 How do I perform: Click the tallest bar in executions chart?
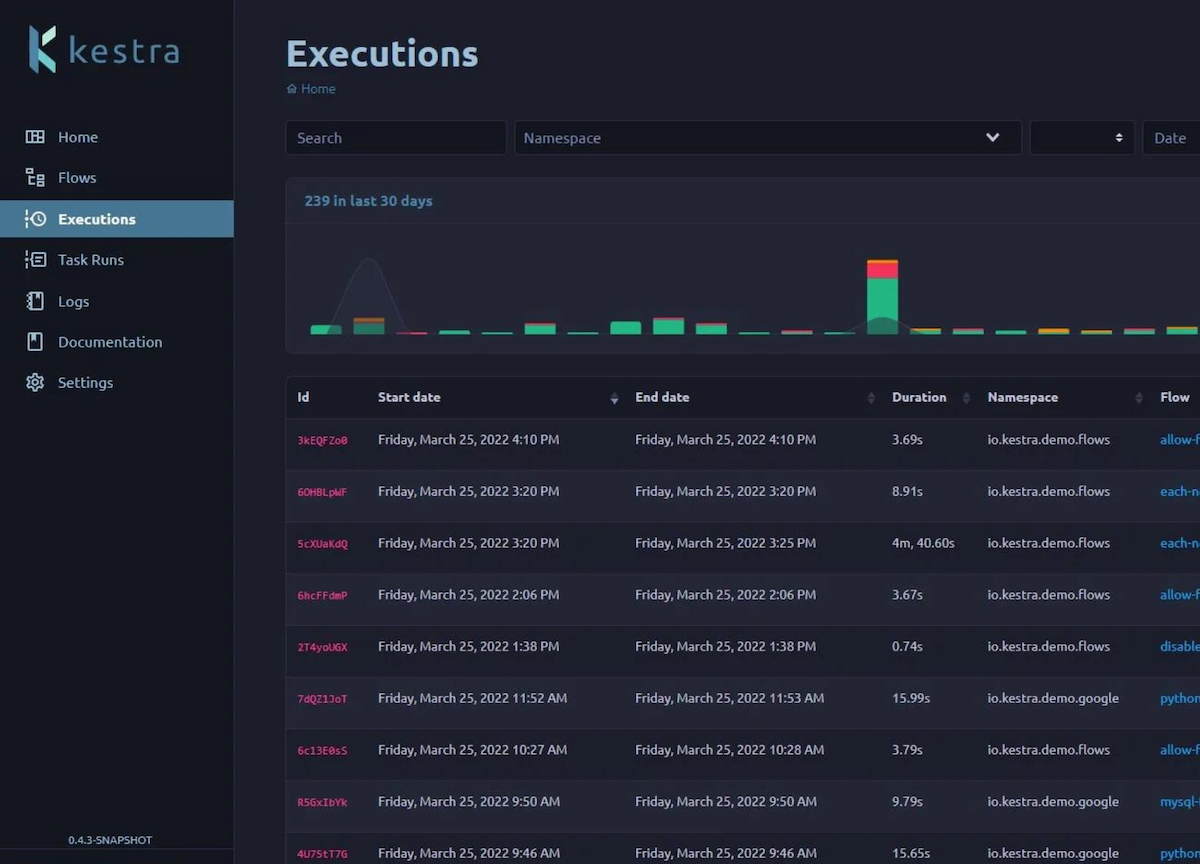coord(882,297)
